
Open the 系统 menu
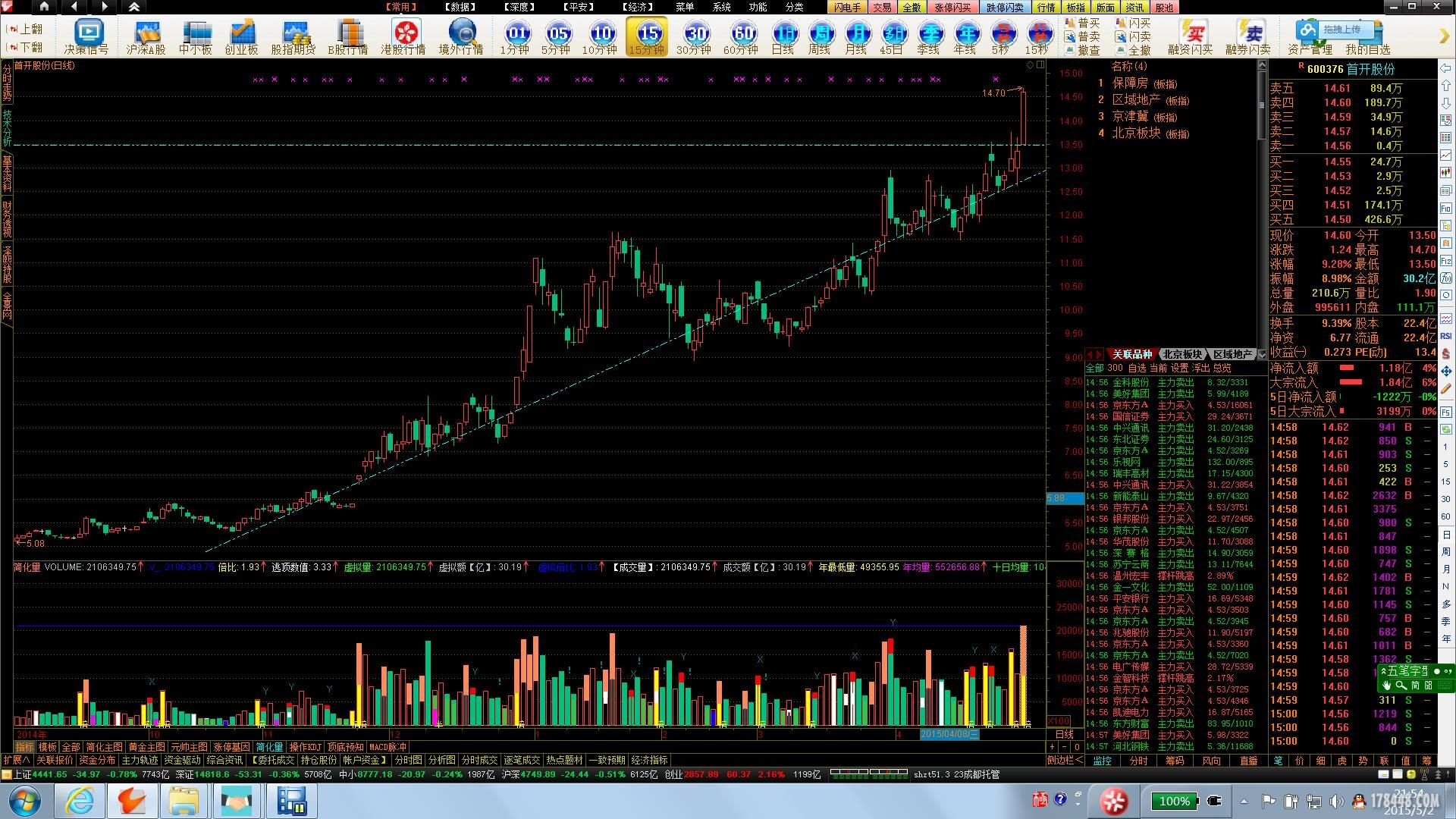[x=722, y=7]
